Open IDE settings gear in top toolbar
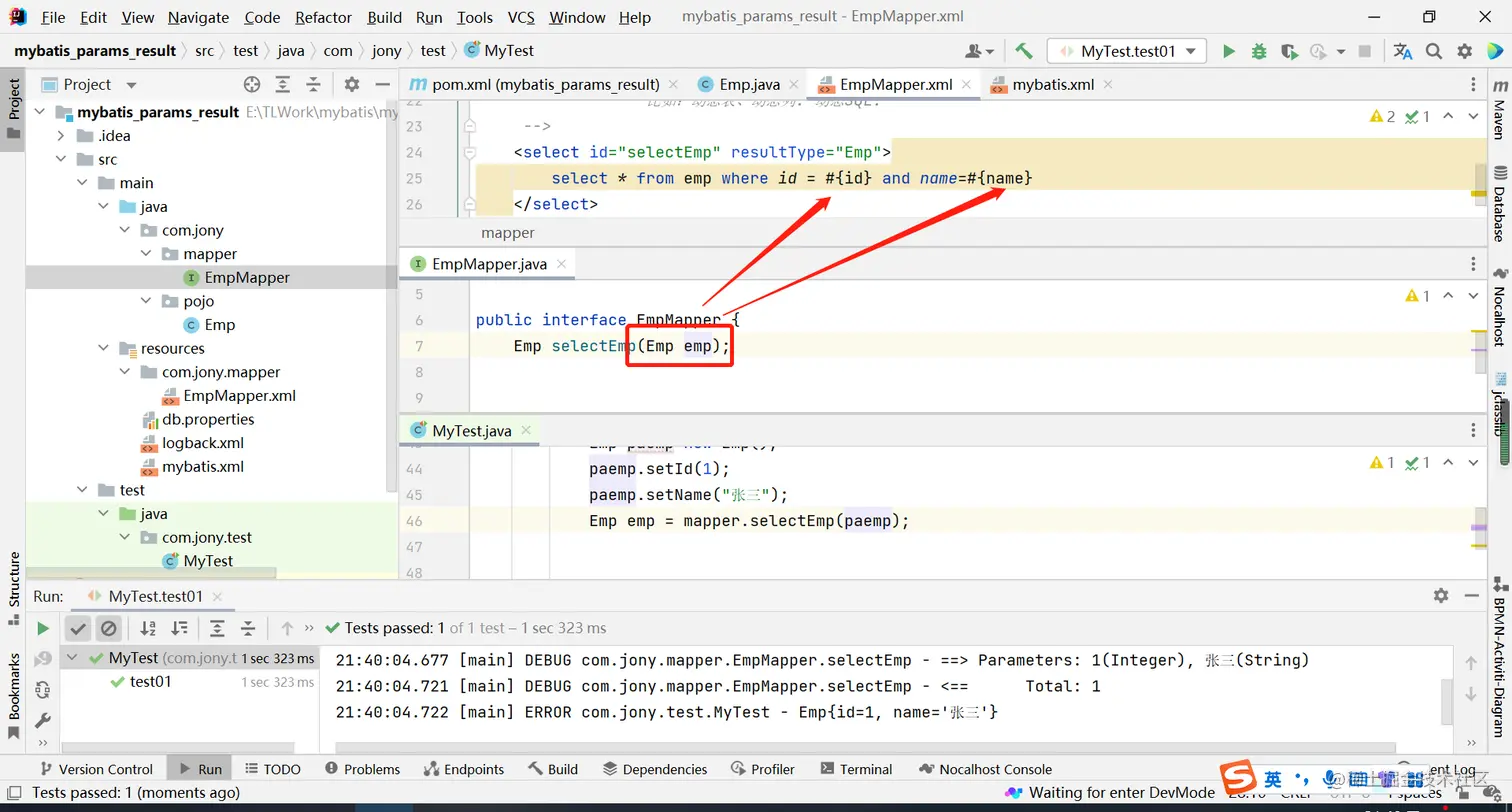The height and width of the screenshot is (812, 1512). pyautogui.click(x=1464, y=51)
